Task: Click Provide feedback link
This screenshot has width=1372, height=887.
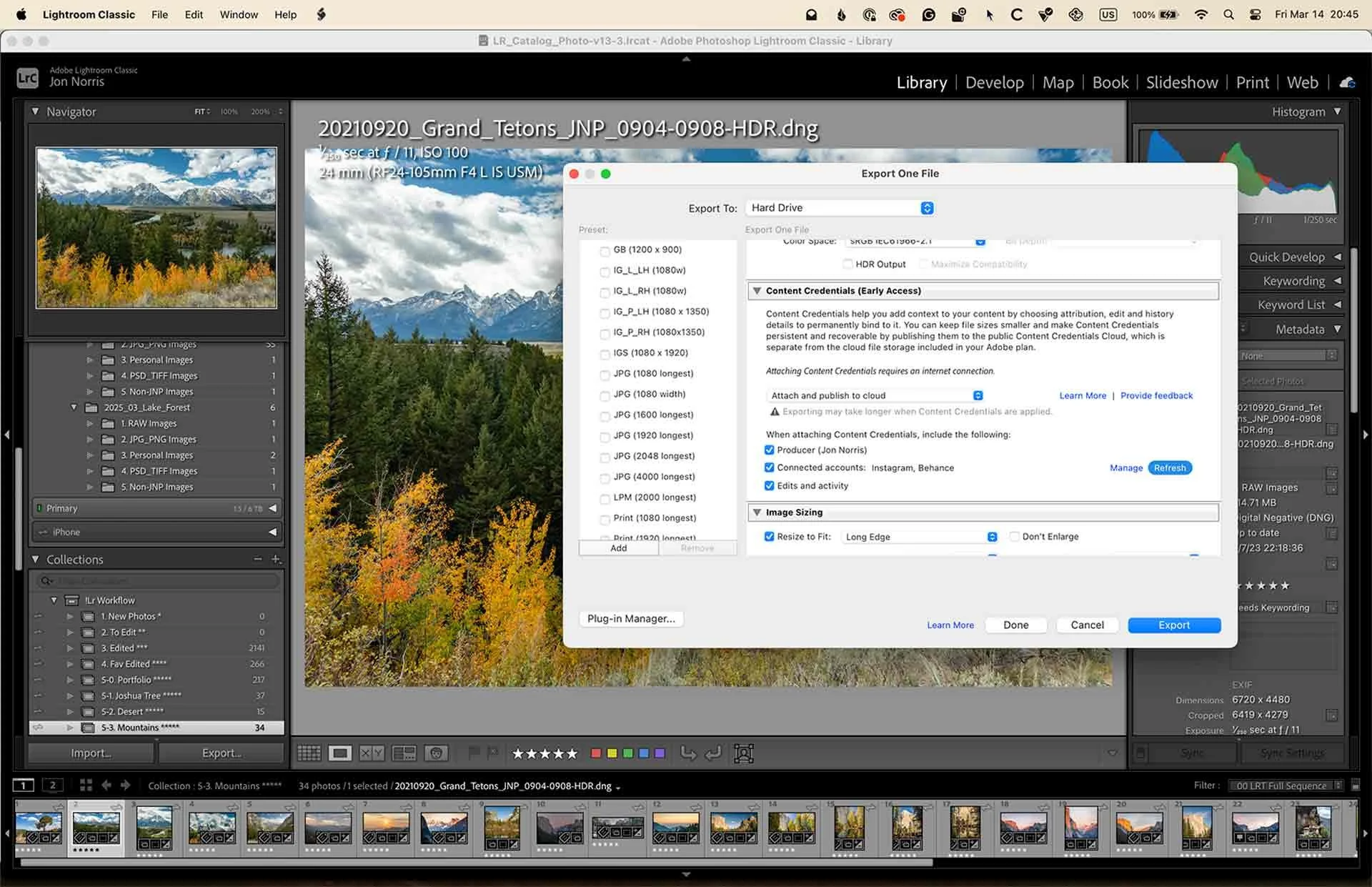Action: (x=1155, y=396)
